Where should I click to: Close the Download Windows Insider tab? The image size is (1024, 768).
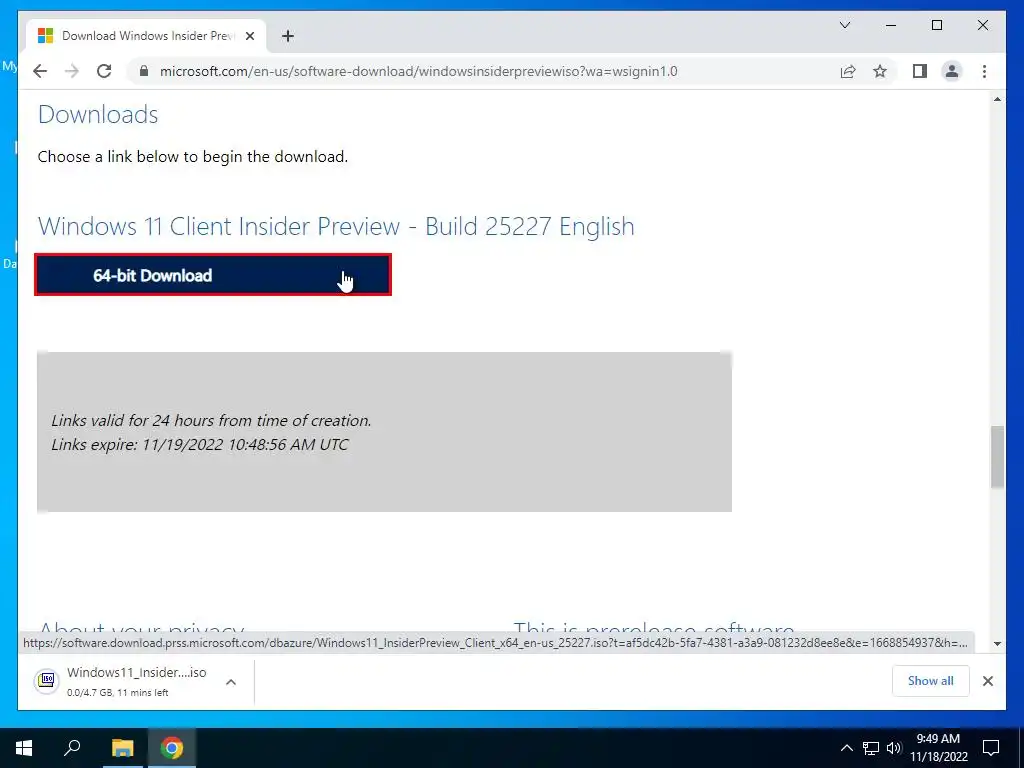(x=249, y=36)
